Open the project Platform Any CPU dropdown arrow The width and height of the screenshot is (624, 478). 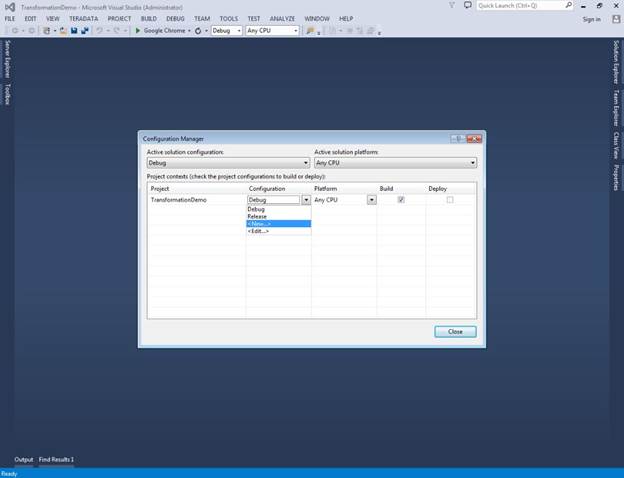372,200
